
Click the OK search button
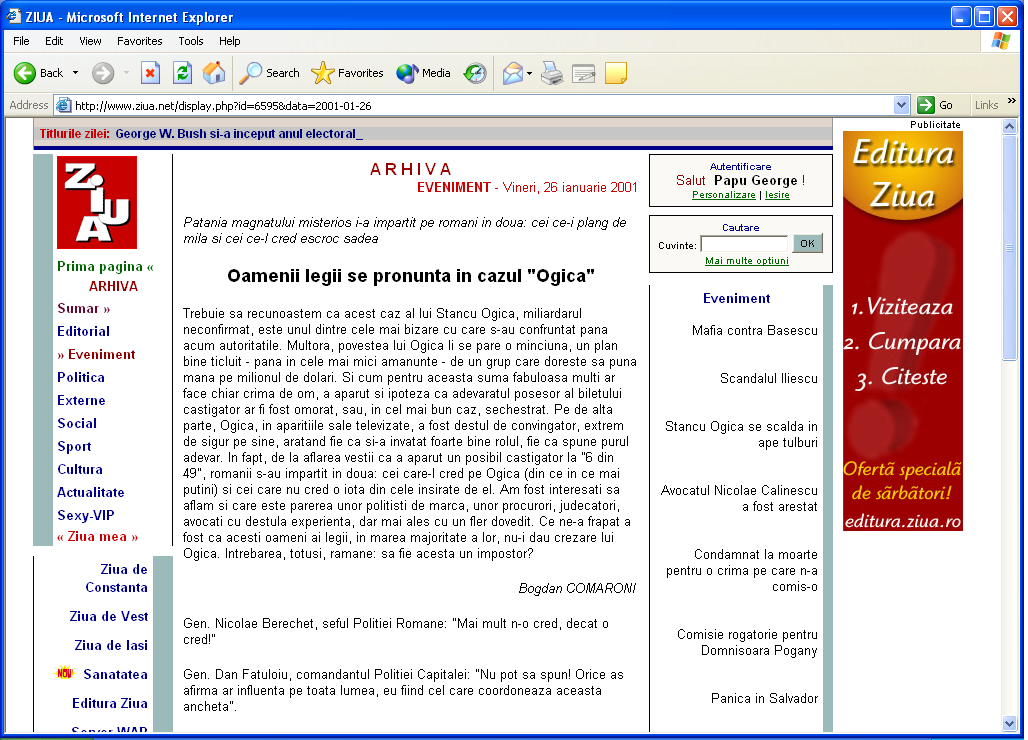pos(807,244)
